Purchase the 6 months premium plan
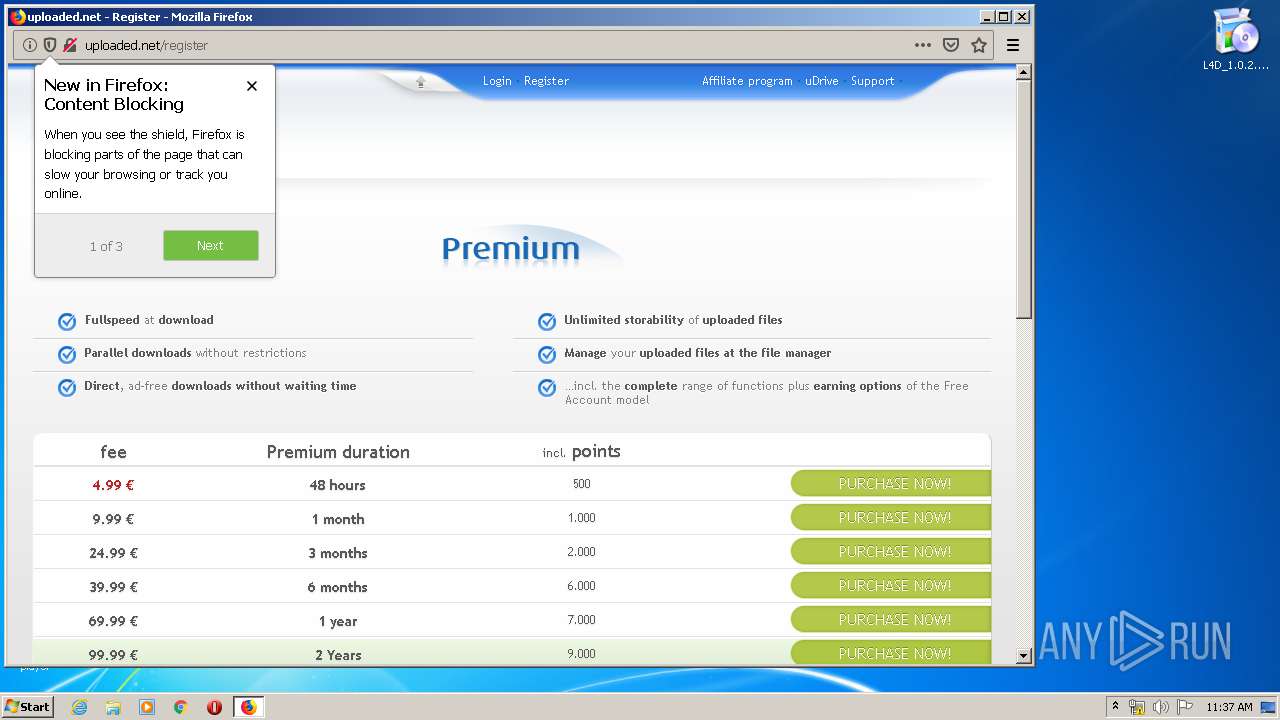Screen dimensions: 1280x720 pyautogui.click(x=891, y=586)
